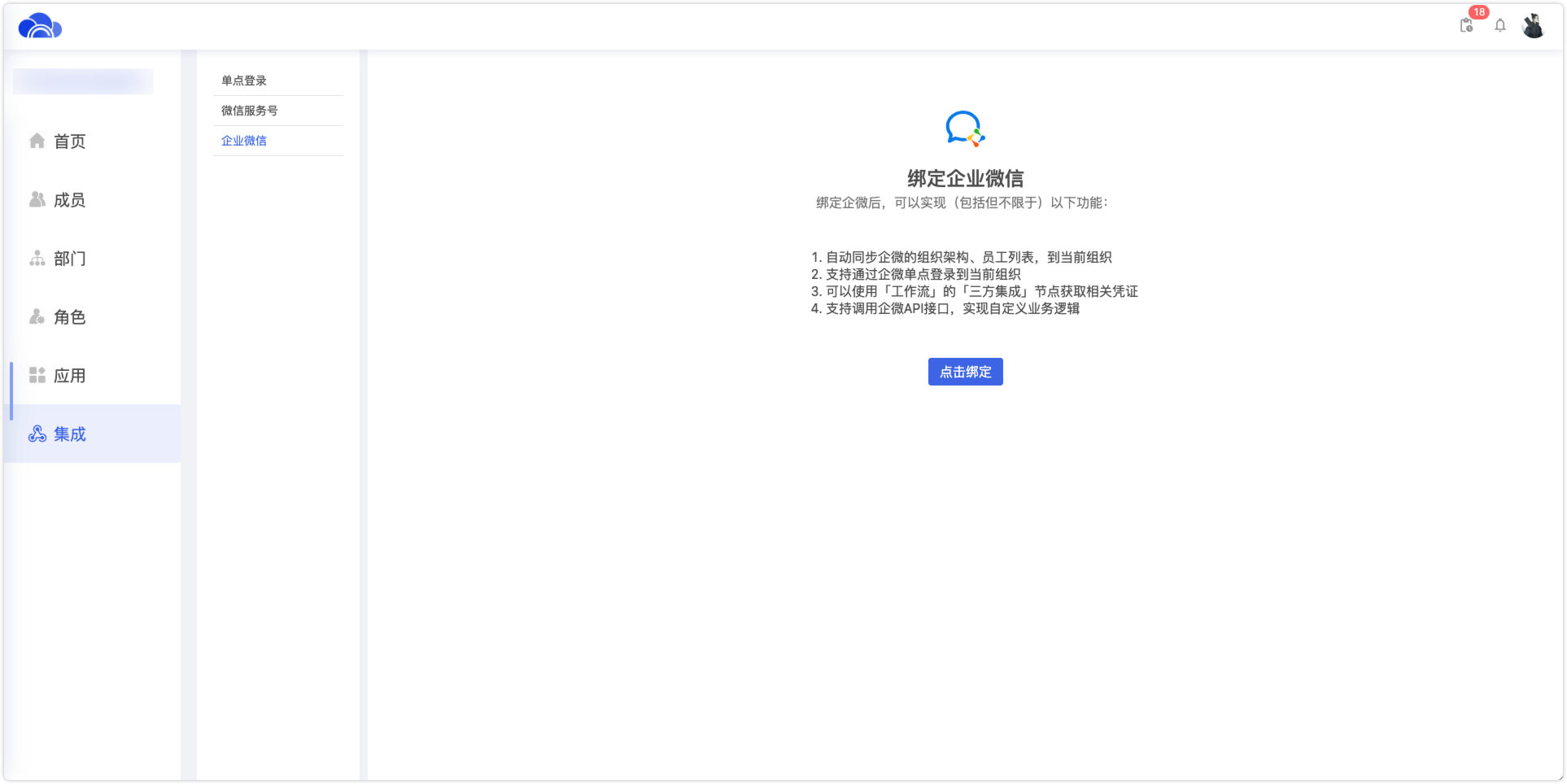1567x784 pixels.
Task: Click the 绑定企业微信 heading
Action: (x=965, y=178)
